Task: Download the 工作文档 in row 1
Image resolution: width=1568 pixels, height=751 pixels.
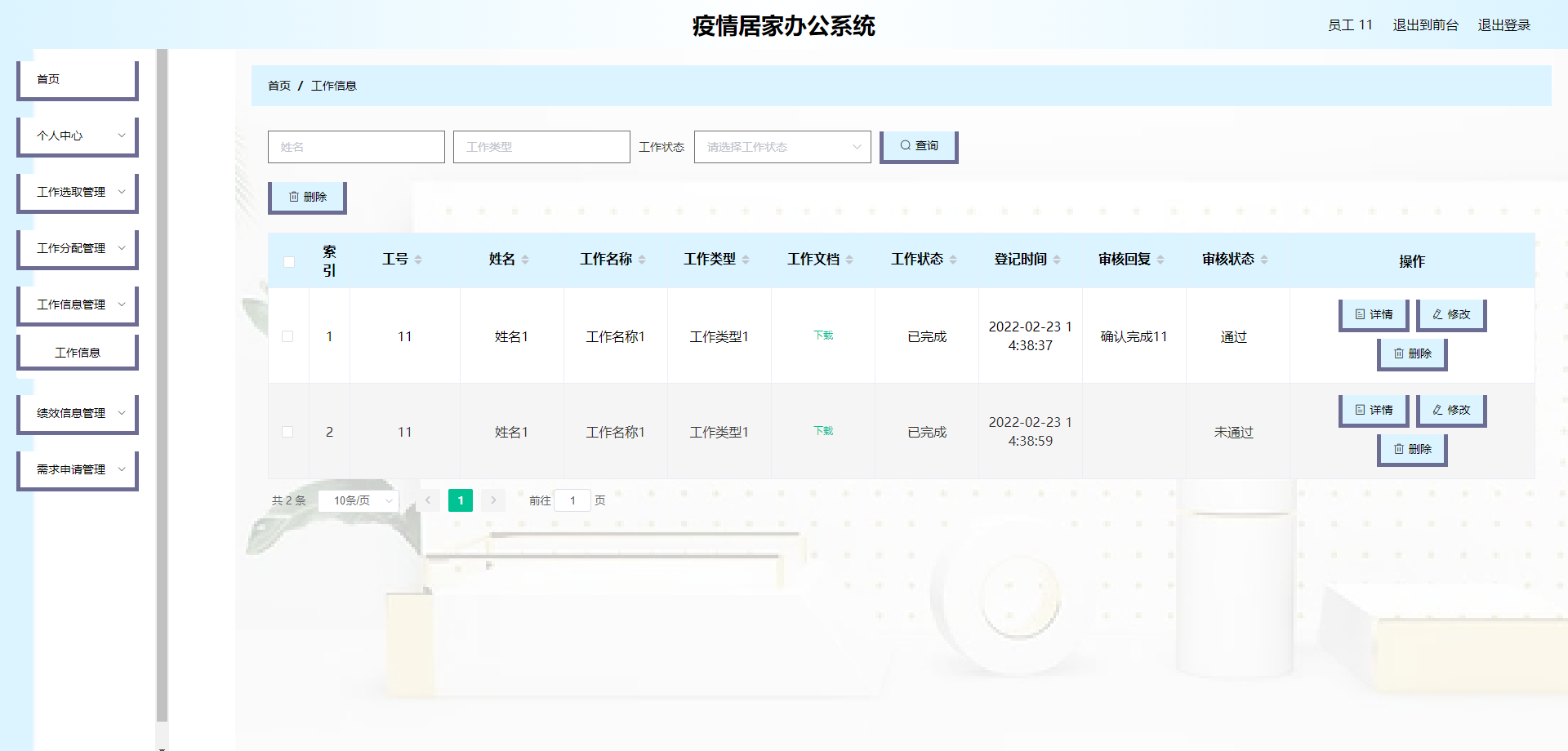Action: point(823,336)
